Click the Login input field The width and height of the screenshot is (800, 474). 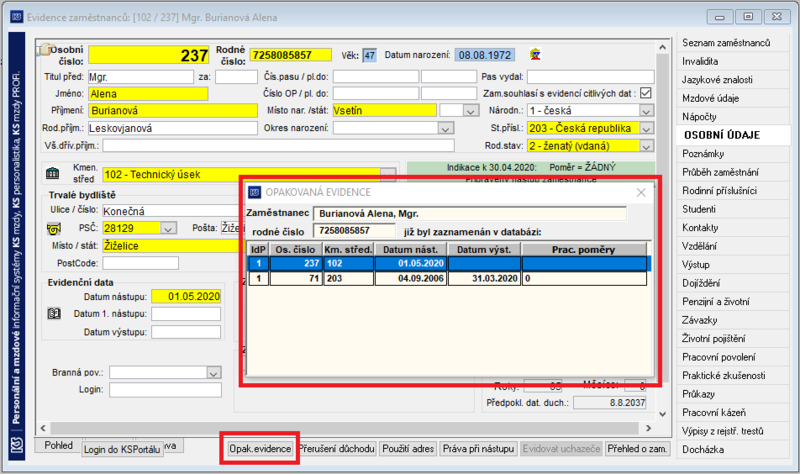pos(165,390)
